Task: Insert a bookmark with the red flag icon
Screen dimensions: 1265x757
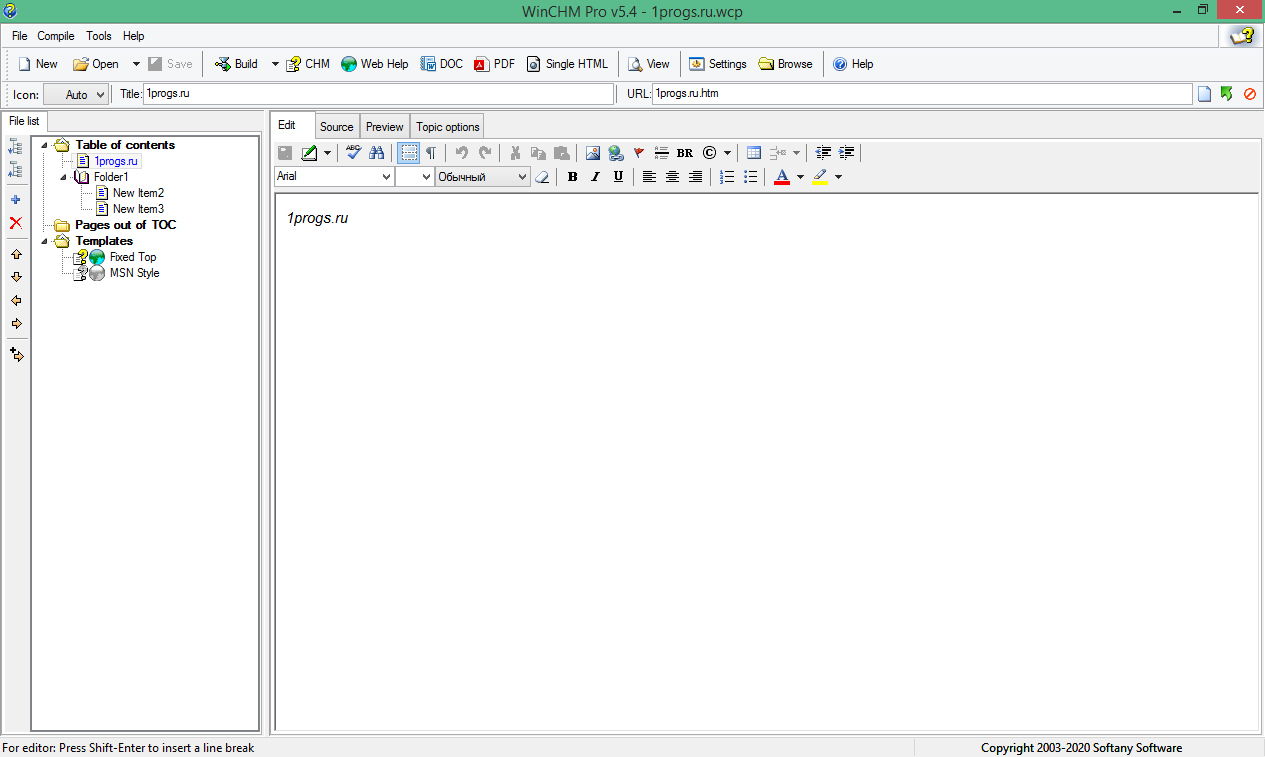Action: [x=639, y=153]
